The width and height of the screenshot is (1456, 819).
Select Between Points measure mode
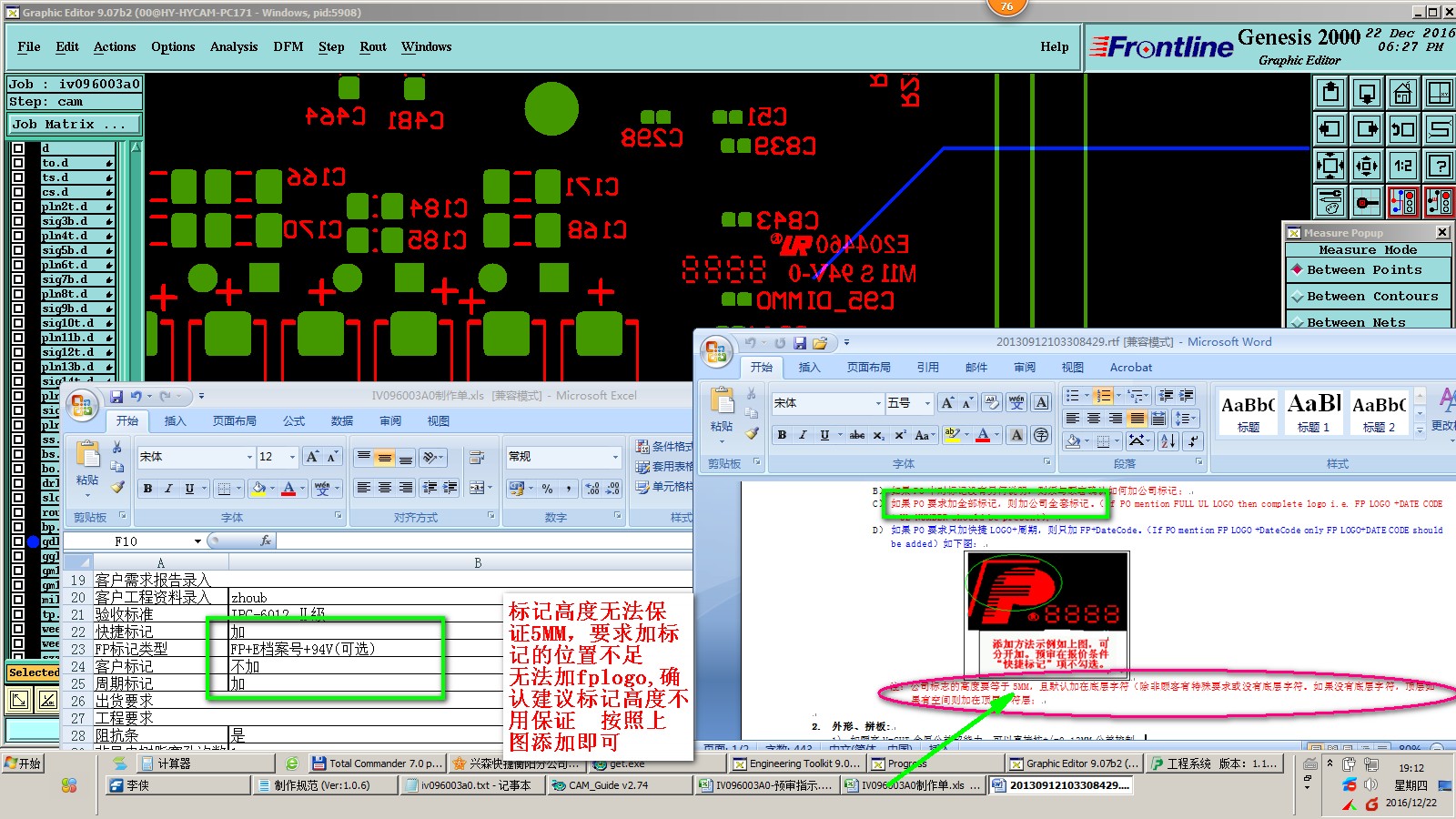point(1368,269)
